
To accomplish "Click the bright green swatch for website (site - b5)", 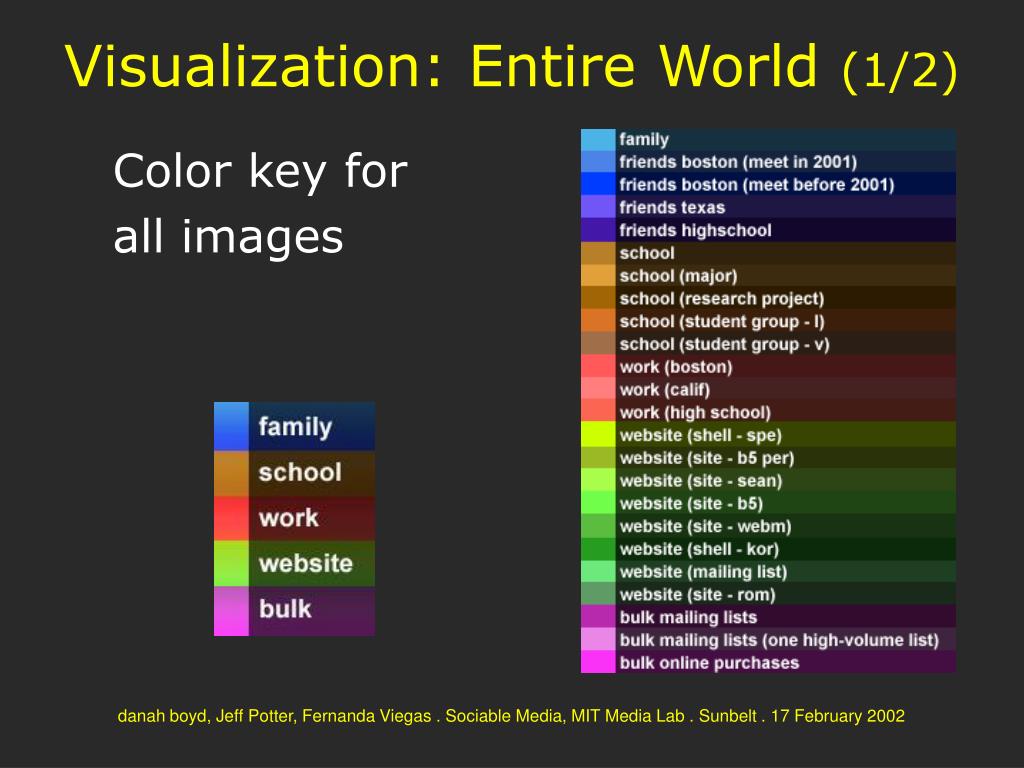I will click(598, 504).
